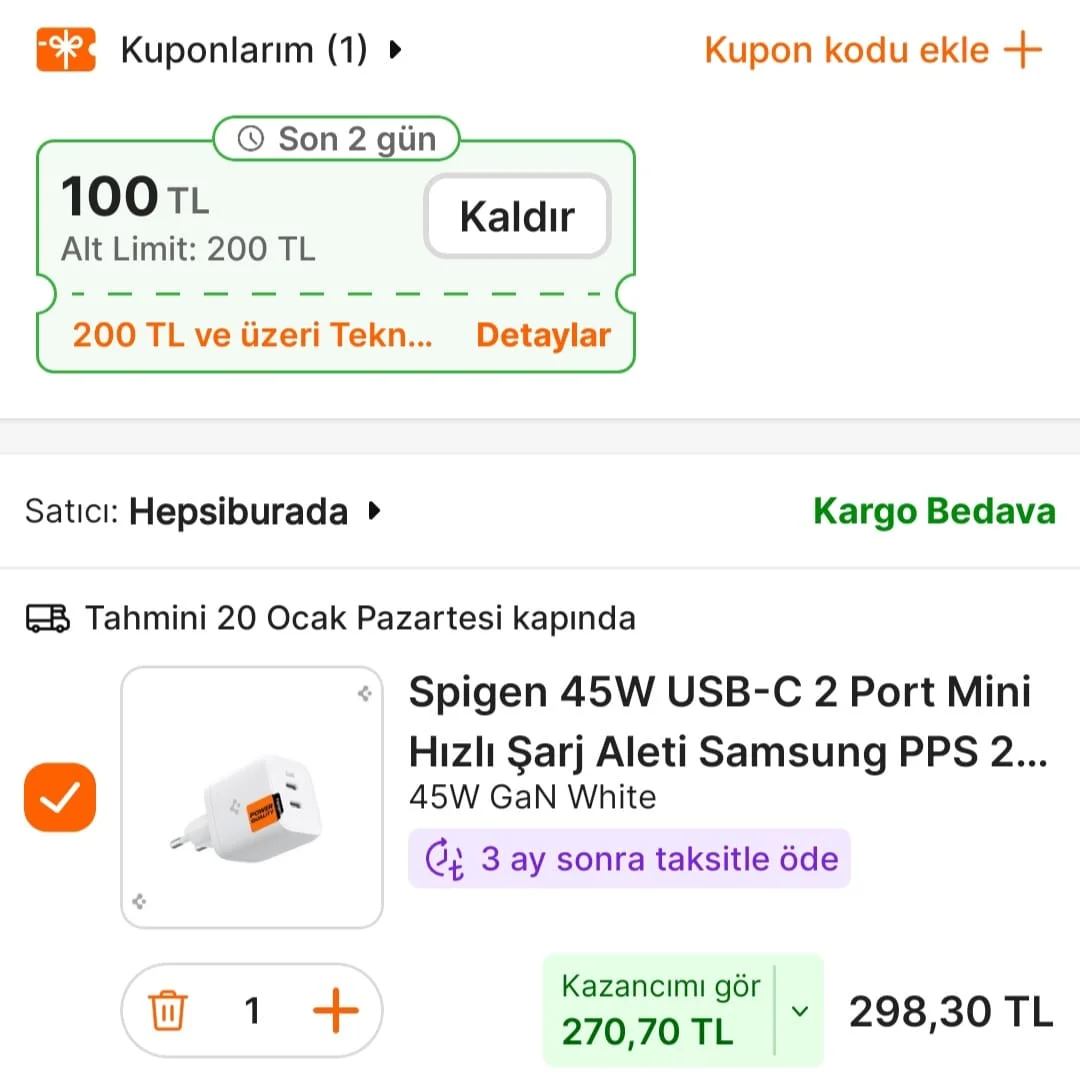The width and height of the screenshot is (1080, 1080).
Task: Uncheck the Spigen charger selection checkbox
Action: 60,797
